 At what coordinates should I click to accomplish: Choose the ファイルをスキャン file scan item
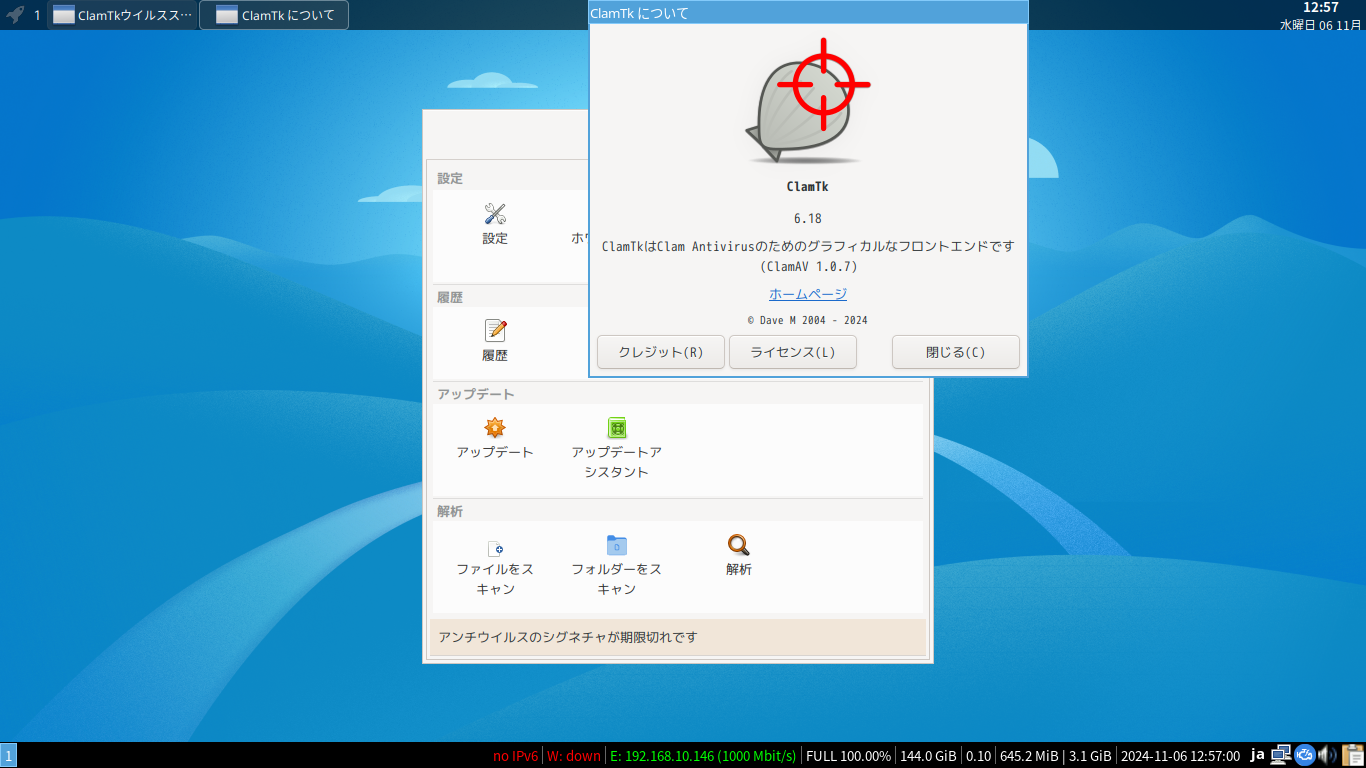(x=495, y=565)
